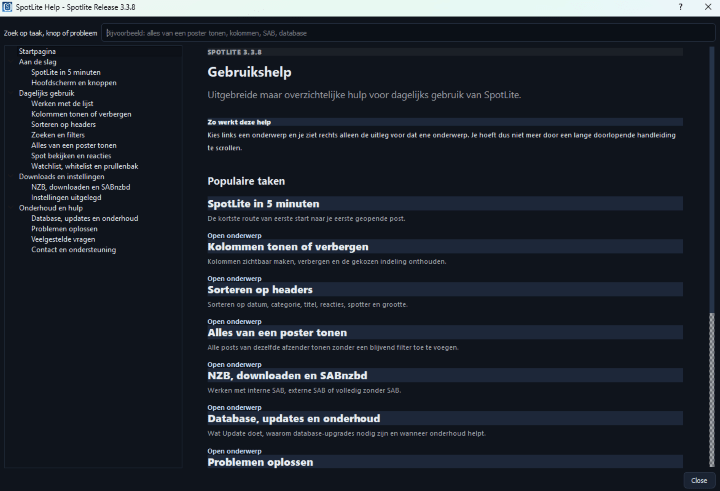
Task: Collapse the 'Dagelijks gebruik' tree section
Action: (46, 93)
